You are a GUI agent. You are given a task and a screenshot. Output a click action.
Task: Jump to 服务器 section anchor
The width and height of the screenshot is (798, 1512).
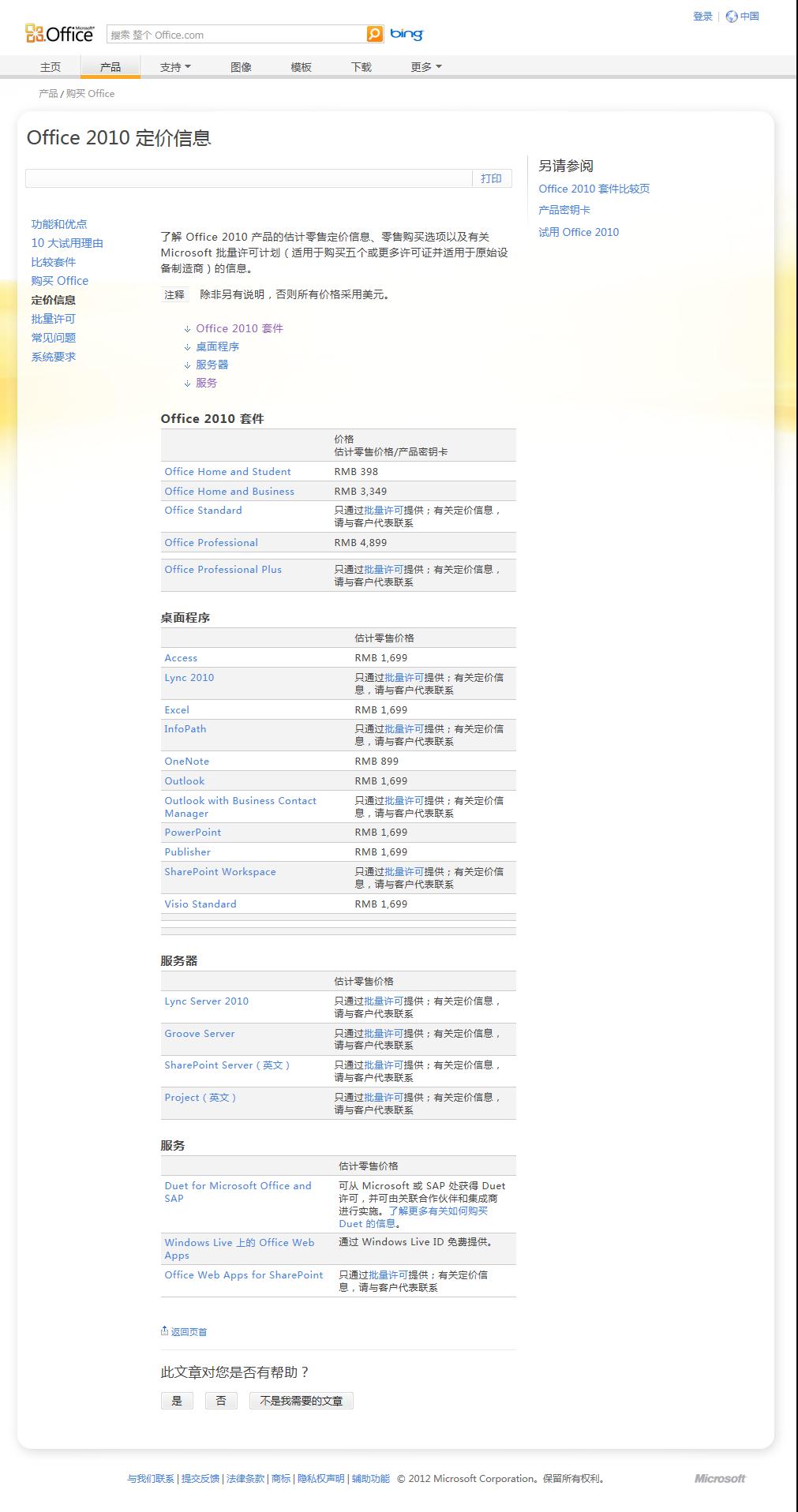point(212,365)
